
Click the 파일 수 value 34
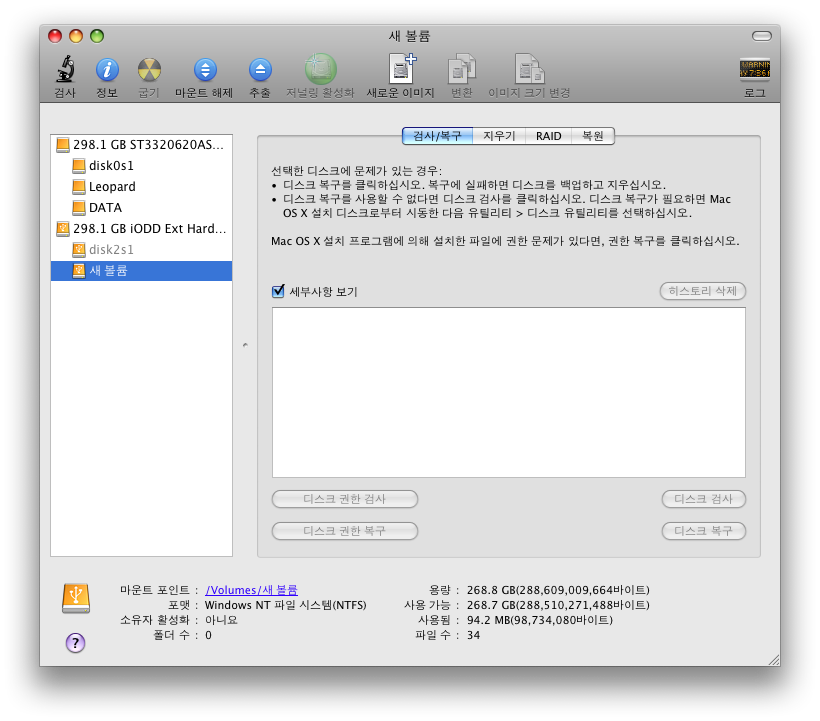[473, 635]
